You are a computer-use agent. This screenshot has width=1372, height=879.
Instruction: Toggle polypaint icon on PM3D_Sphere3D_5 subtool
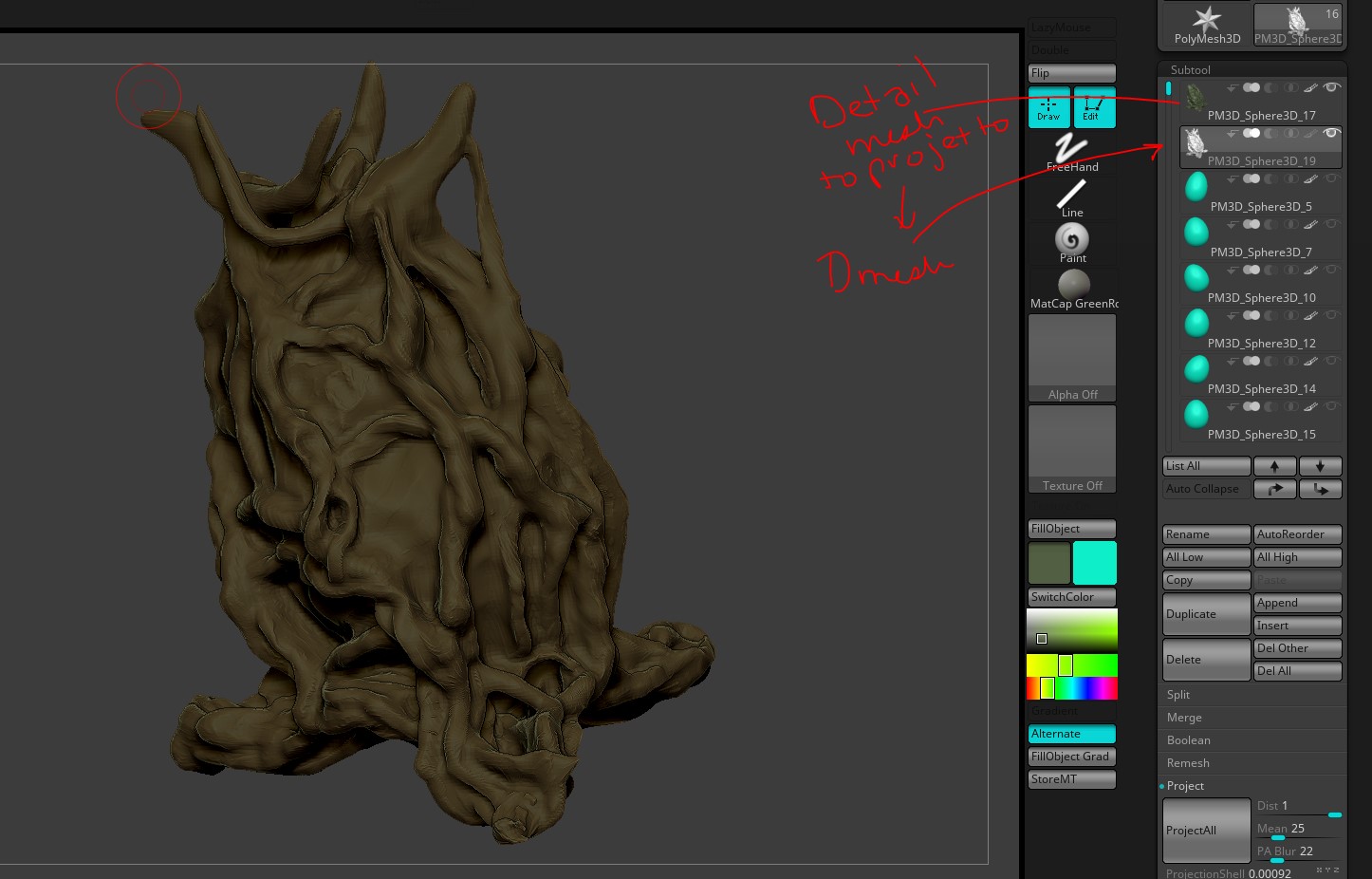point(1311,179)
